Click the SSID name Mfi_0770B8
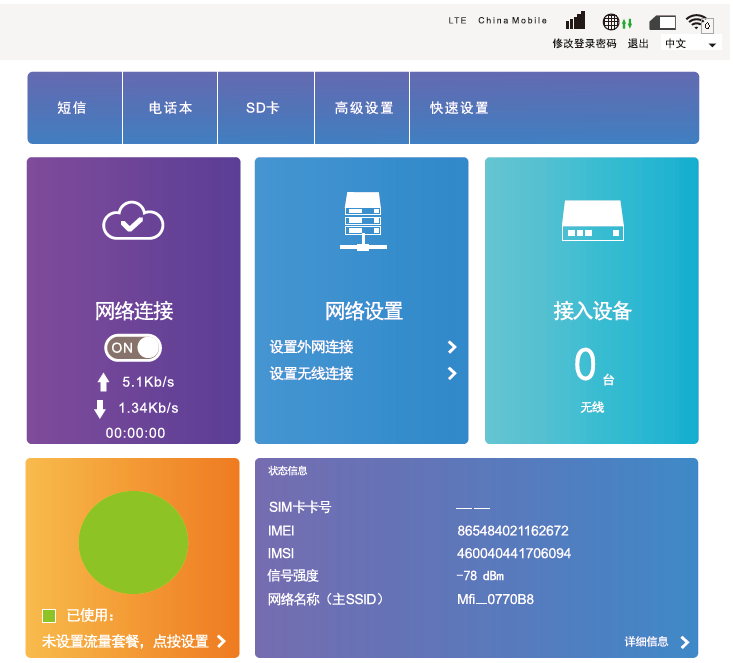Image resolution: width=733 pixels, height=663 pixels. tap(495, 599)
